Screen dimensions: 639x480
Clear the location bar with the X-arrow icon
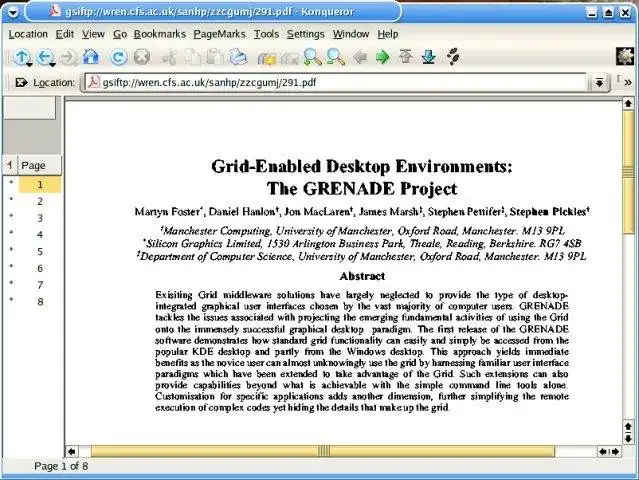point(21,83)
